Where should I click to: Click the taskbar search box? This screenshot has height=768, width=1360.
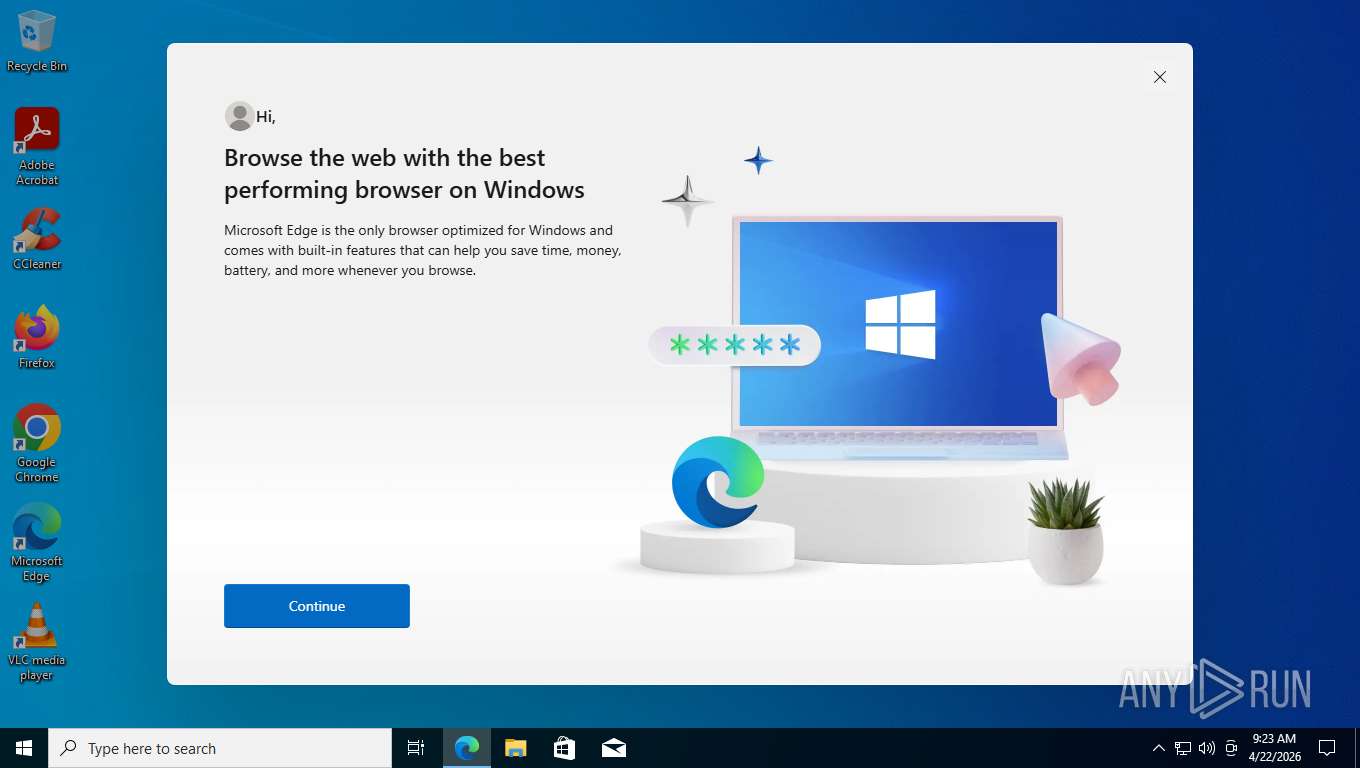coord(220,748)
